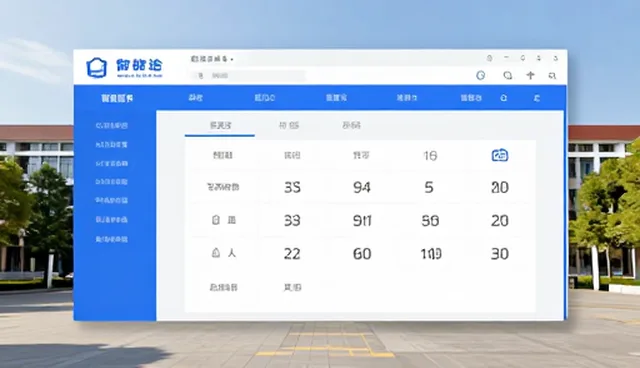
Task: Click the bottom row label below the 22 row
Action: 223,288
